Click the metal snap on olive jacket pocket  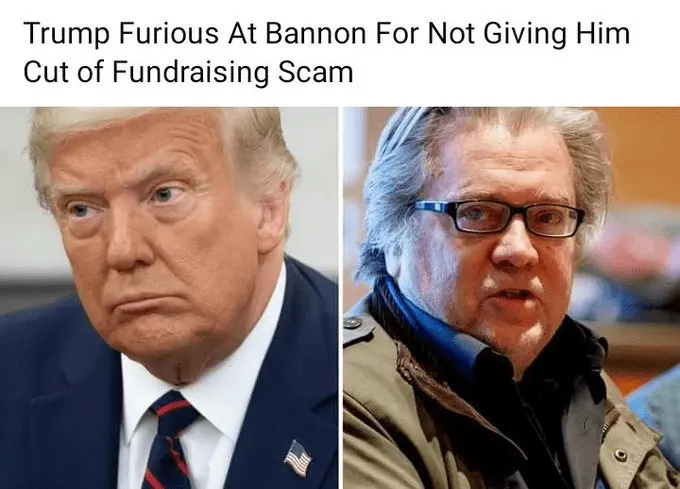[622, 455]
